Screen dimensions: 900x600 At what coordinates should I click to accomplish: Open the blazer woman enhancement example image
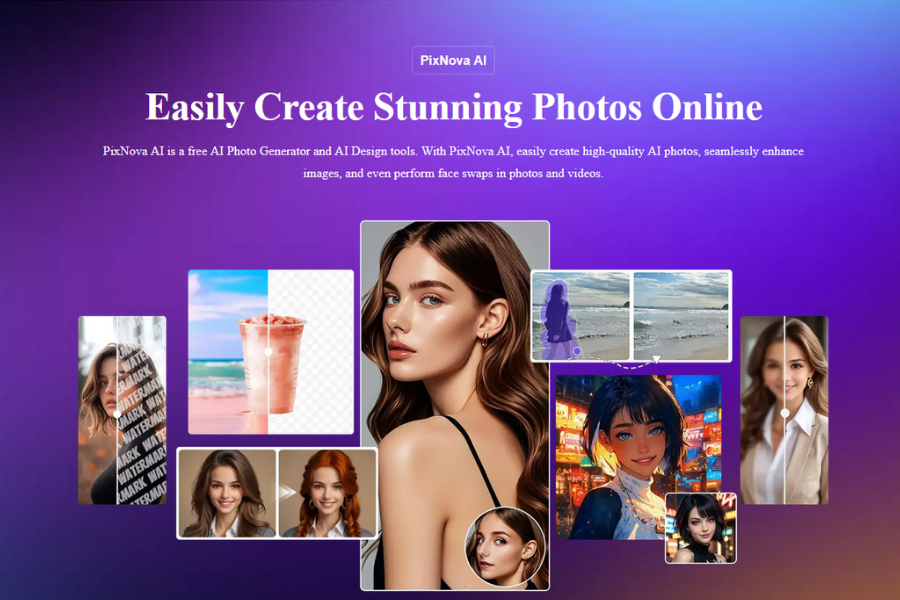784,410
